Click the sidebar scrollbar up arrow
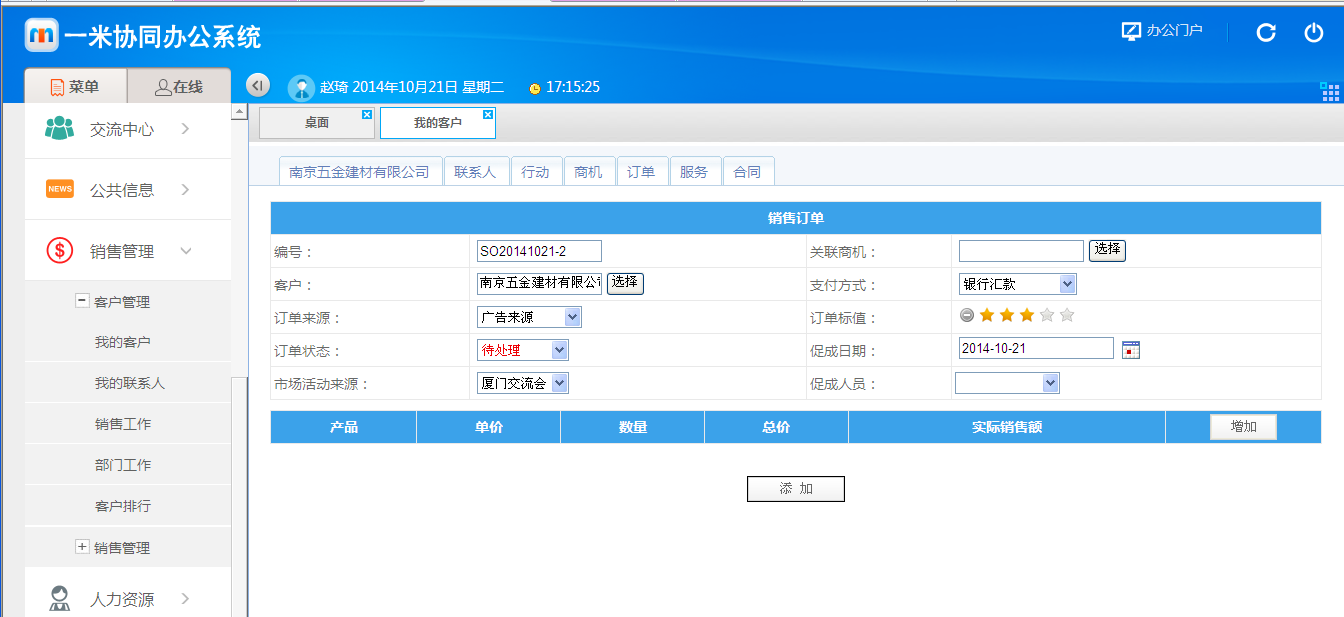 (x=239, y=112)
